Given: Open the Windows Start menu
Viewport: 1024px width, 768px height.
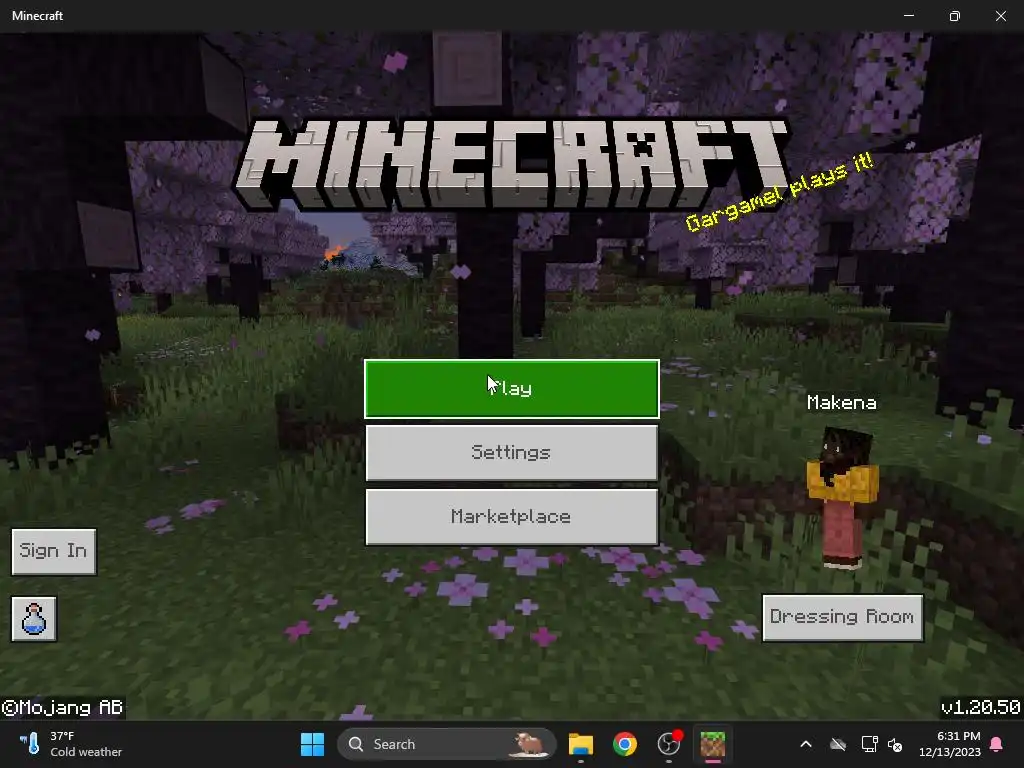Looking at the screenshot, I should pos(312,744).
